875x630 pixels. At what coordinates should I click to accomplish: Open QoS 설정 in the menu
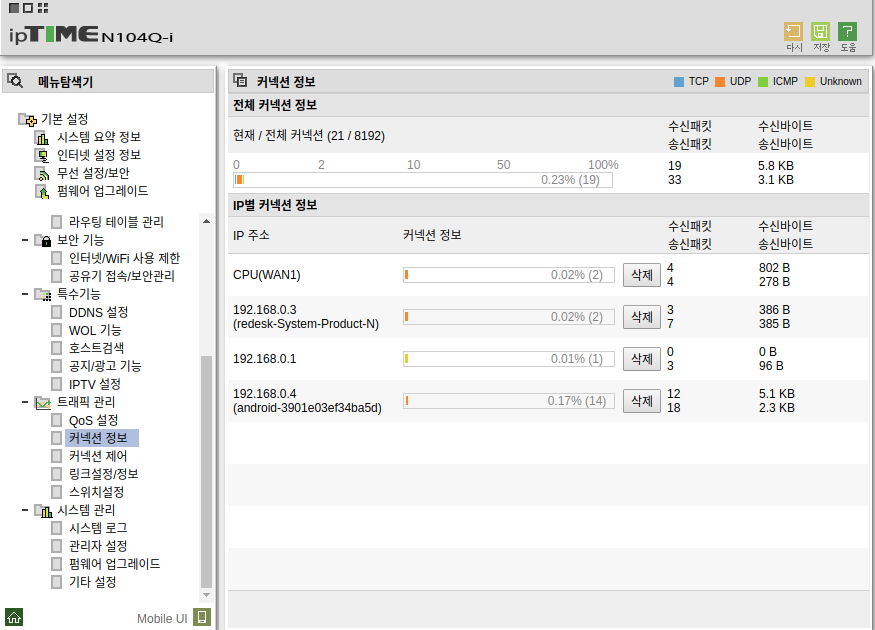pyautogui.click(x=93, y=420)
